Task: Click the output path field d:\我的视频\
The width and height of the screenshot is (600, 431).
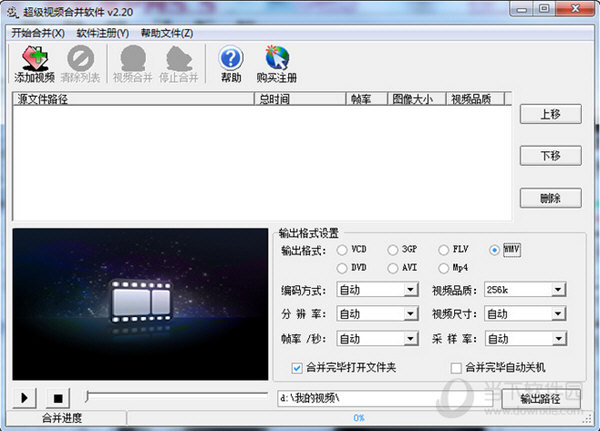Action: tap(385, 398)
